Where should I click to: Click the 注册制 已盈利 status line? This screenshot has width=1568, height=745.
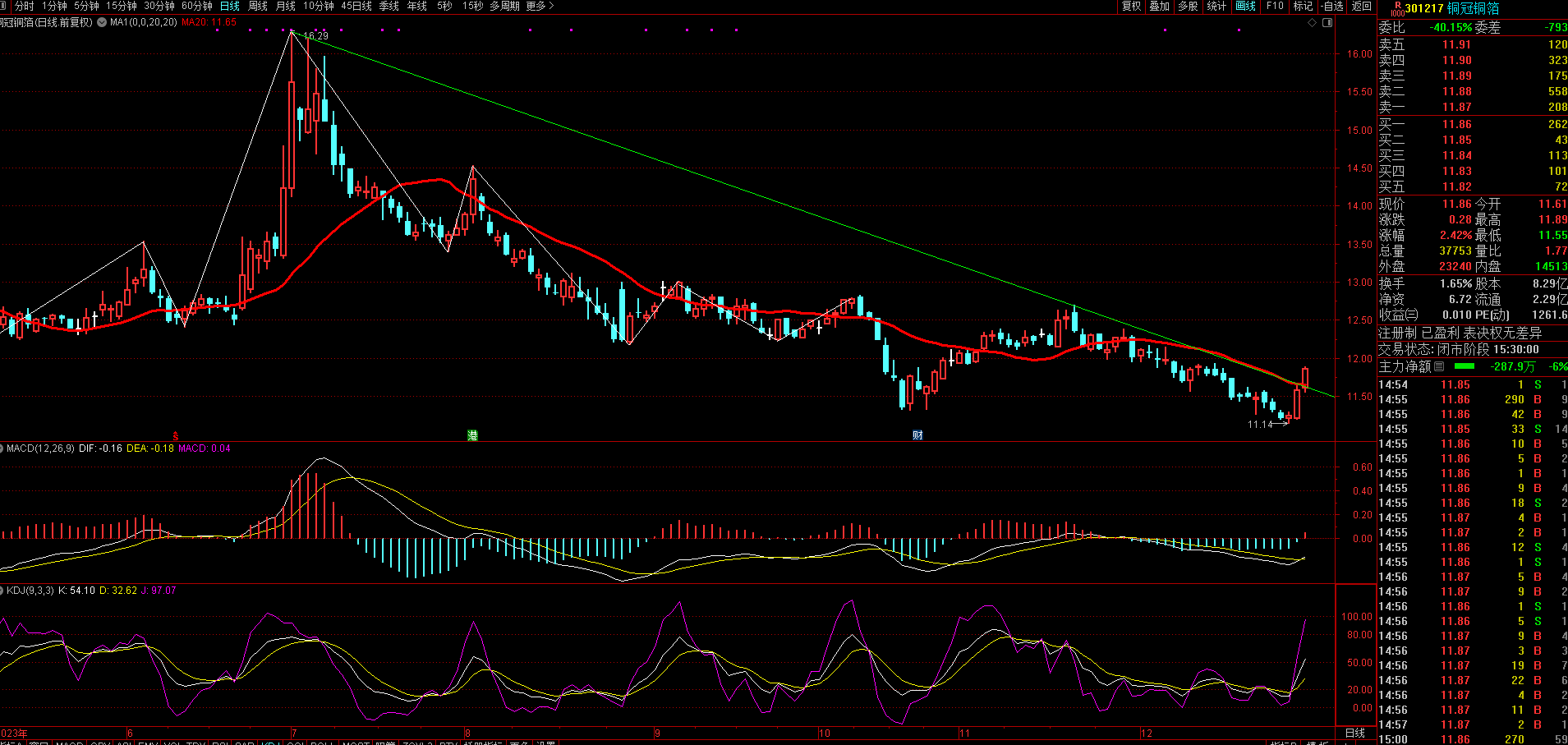pyautogui.click(x=1460, y=333)
